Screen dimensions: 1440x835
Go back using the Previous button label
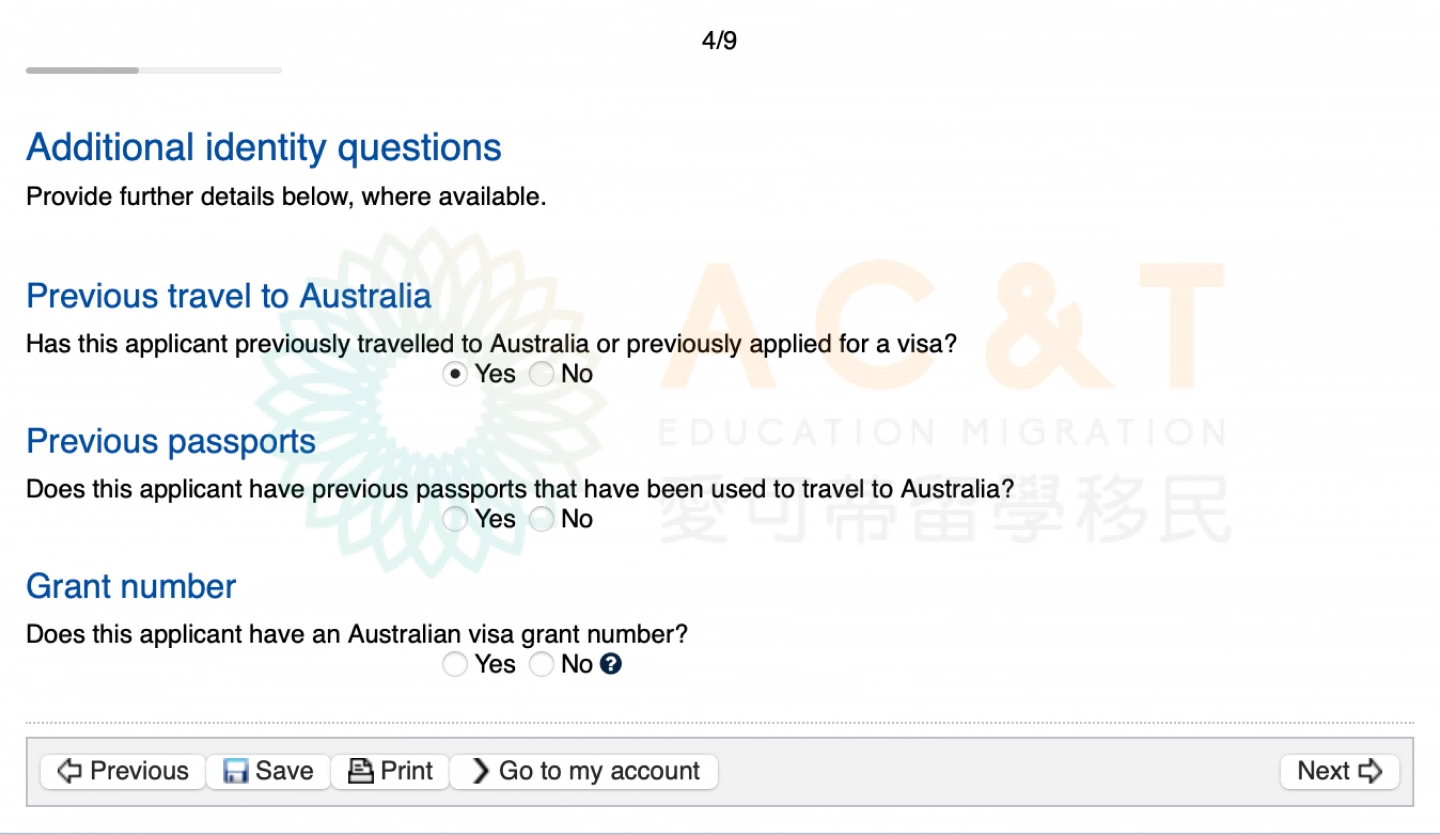(x=139, y=771)
